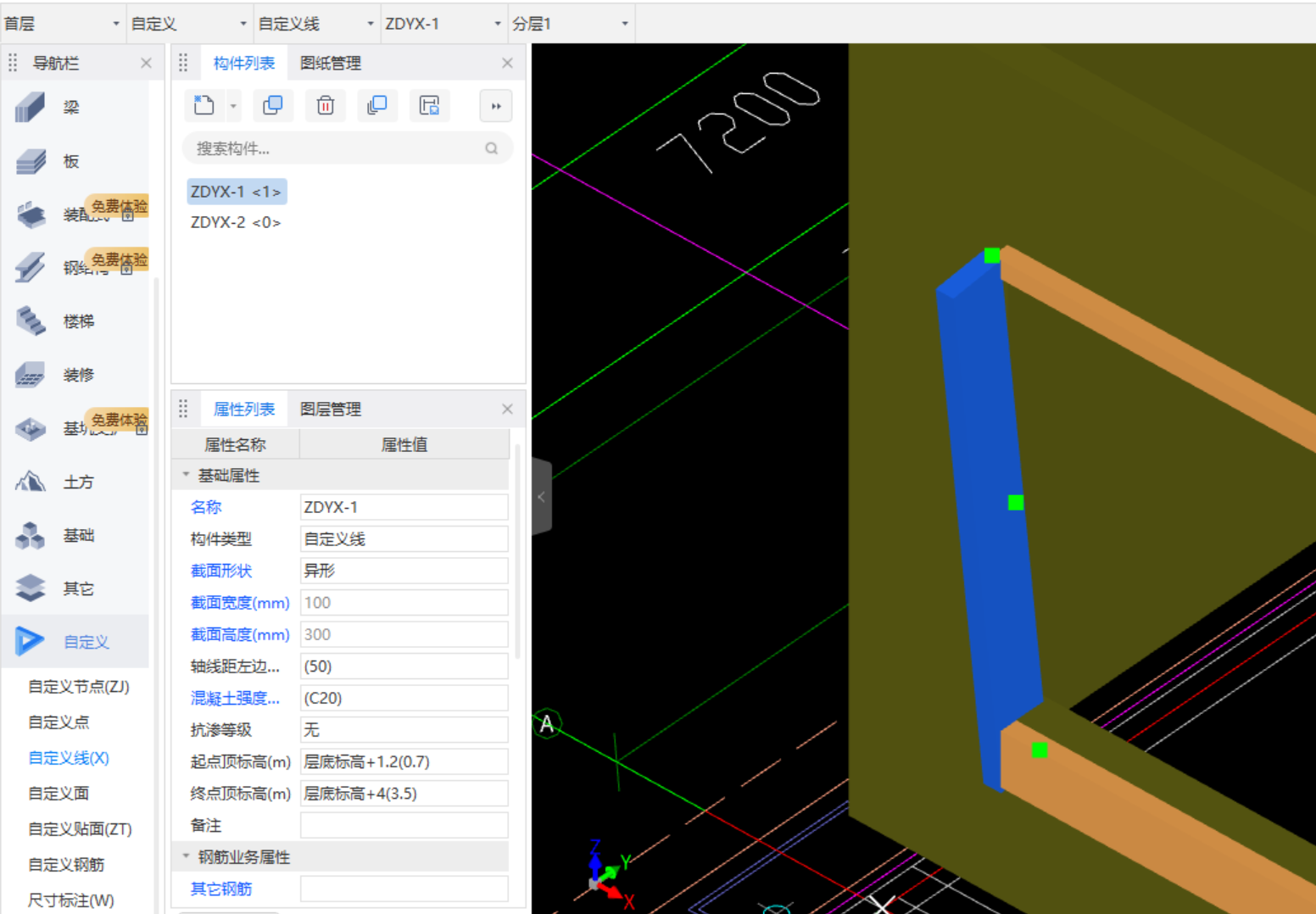
Task: Close the component list panel
Action: pos(507,63)
